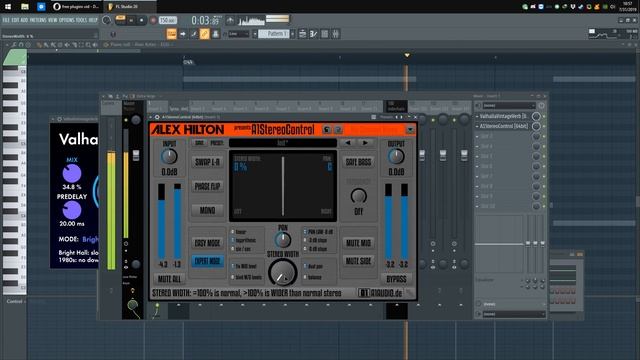This screenshot has width=640, height=360.
Task: Toggle the SWAP L-R button
Action: pyautogui.click(x=207, y=162)
